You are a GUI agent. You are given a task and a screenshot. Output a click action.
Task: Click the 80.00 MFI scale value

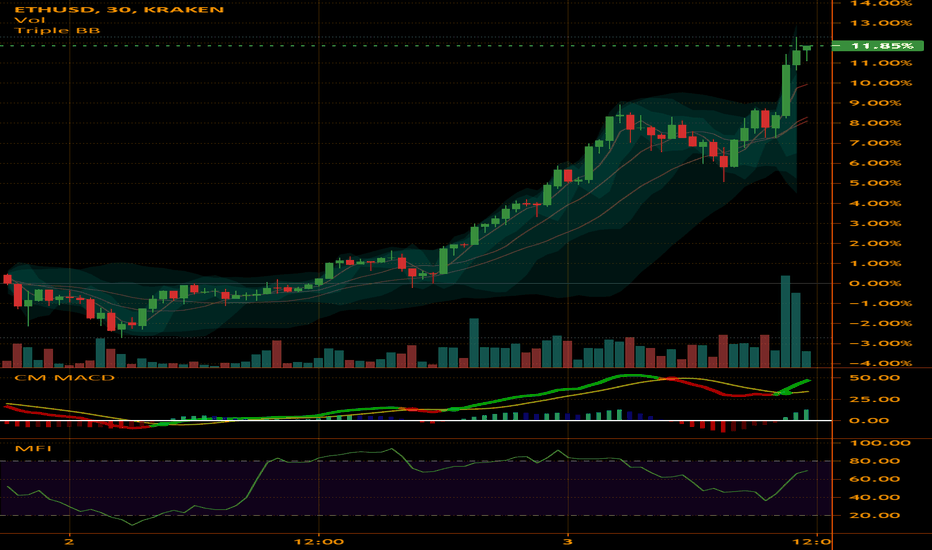coord(874,461)
